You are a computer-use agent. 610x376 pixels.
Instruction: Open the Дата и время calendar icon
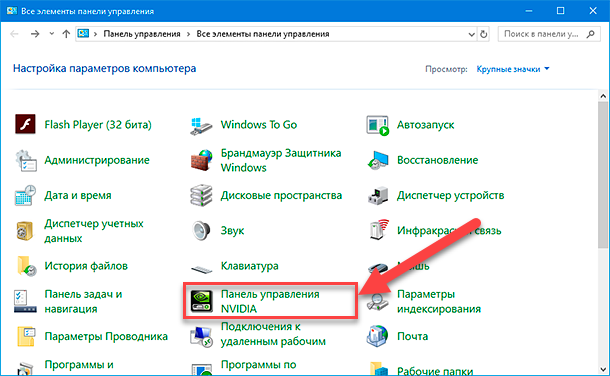pyautogui.click(x=25, y=195)
